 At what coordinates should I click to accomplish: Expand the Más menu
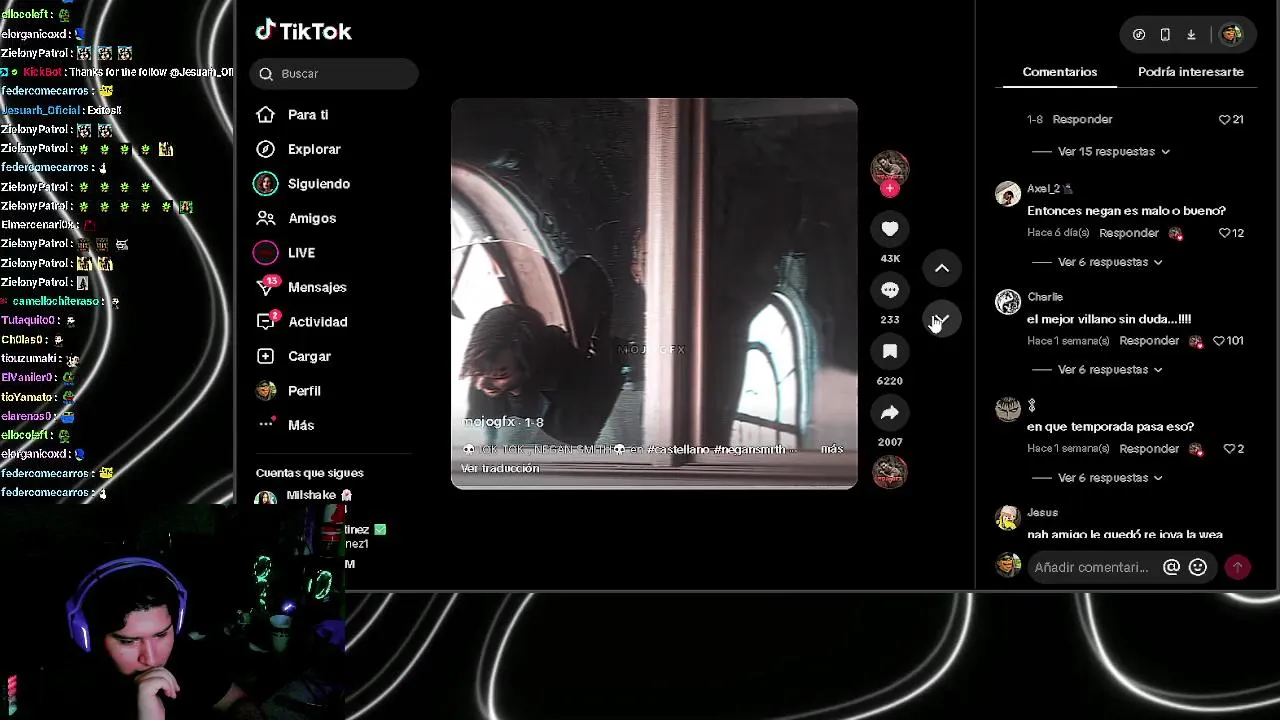point(300,425)
